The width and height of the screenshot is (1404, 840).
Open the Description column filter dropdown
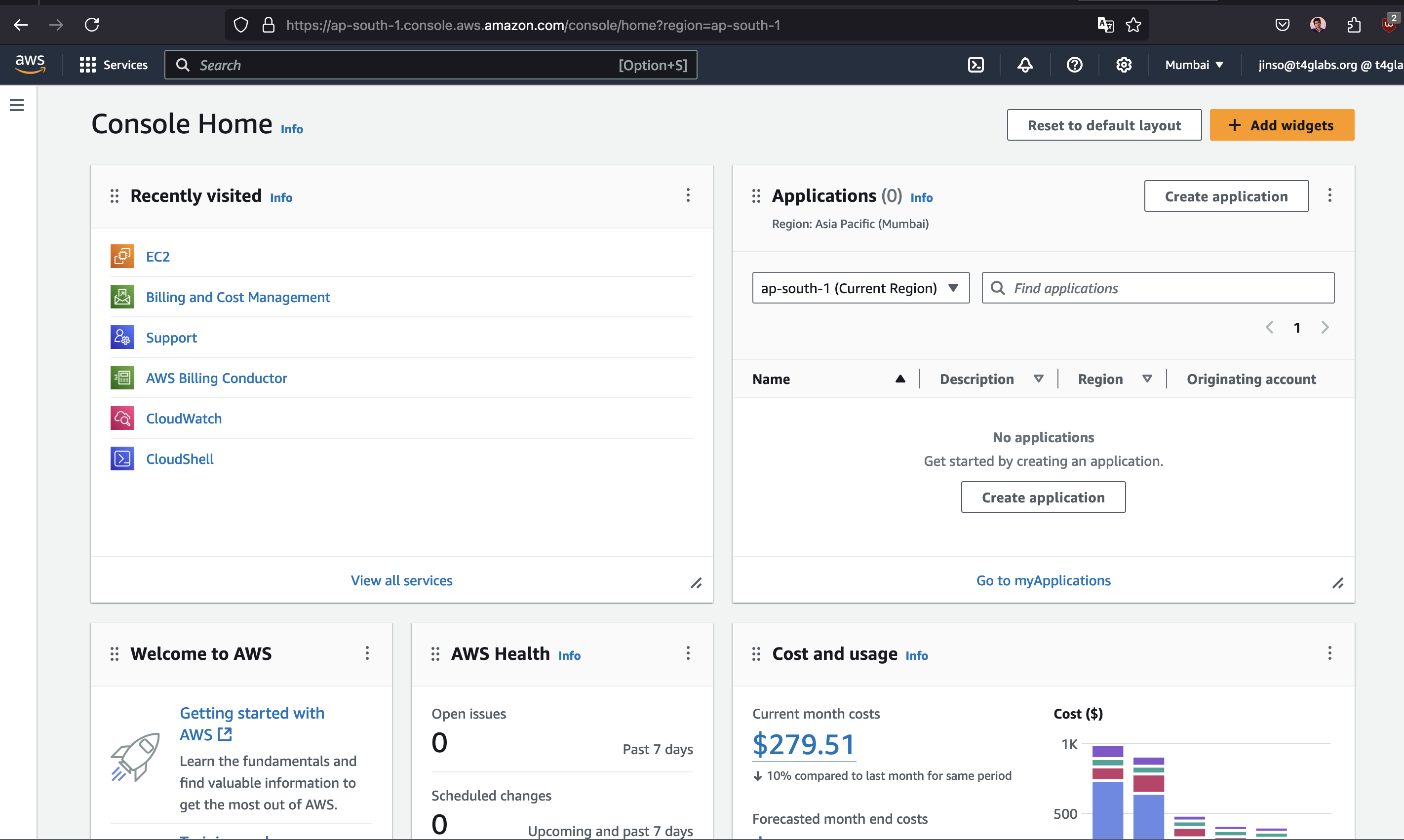1038,379
